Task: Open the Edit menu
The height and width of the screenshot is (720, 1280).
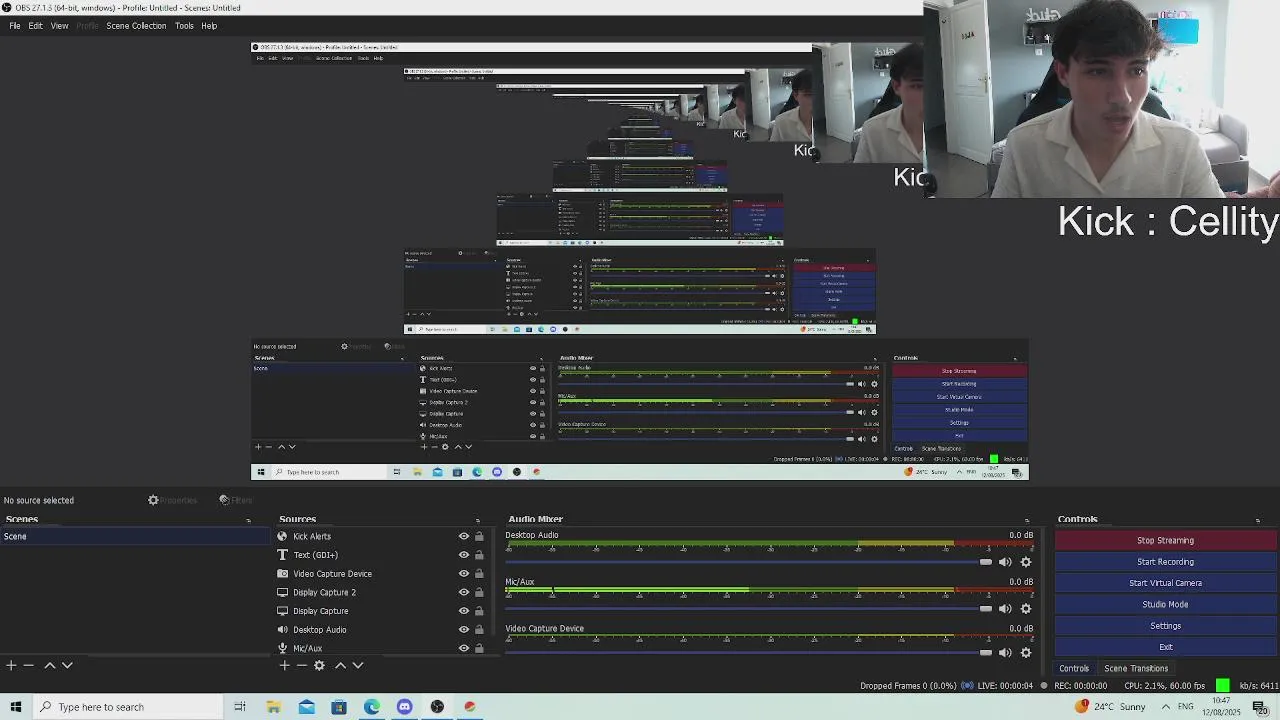Action: [x=35, y=25]
